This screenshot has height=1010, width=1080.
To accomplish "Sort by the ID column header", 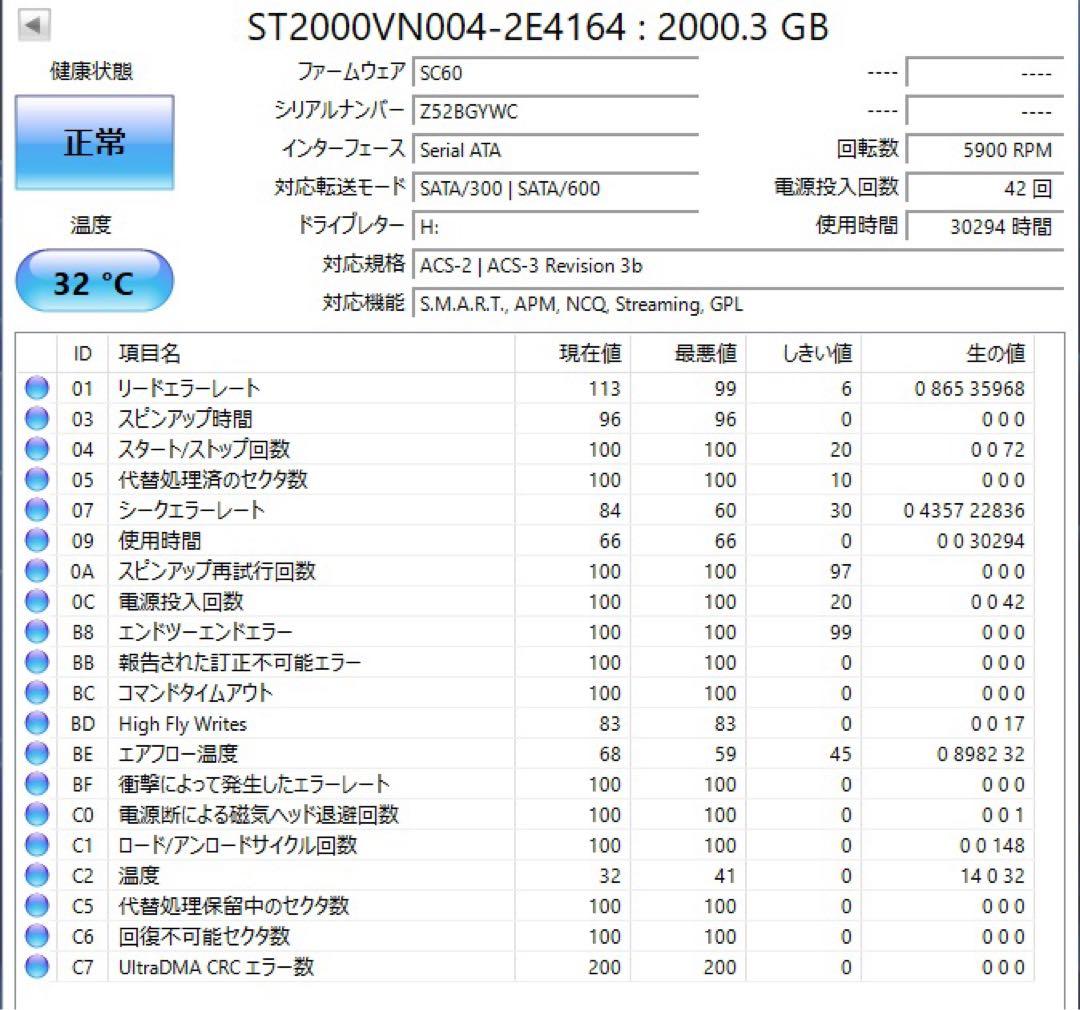I will pyautogui.click(x=82, y=353).
